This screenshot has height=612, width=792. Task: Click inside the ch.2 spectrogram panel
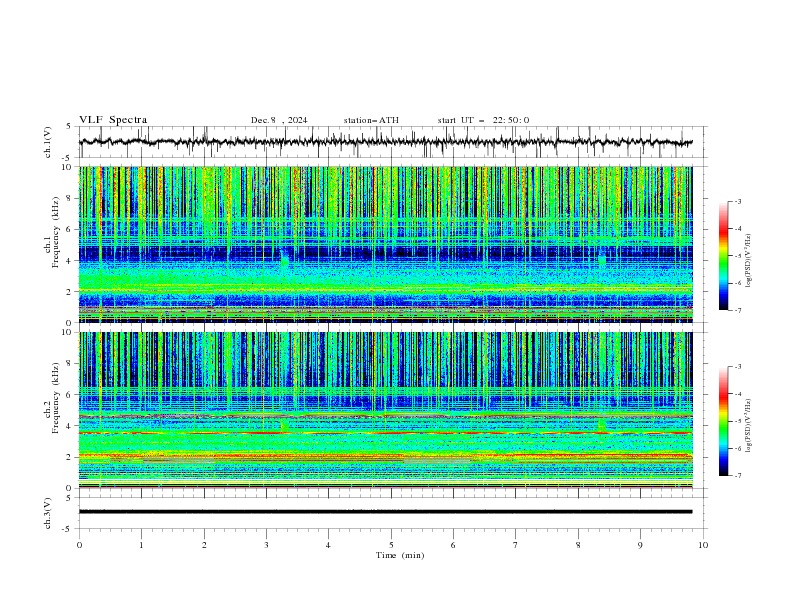tap(386, 410)
